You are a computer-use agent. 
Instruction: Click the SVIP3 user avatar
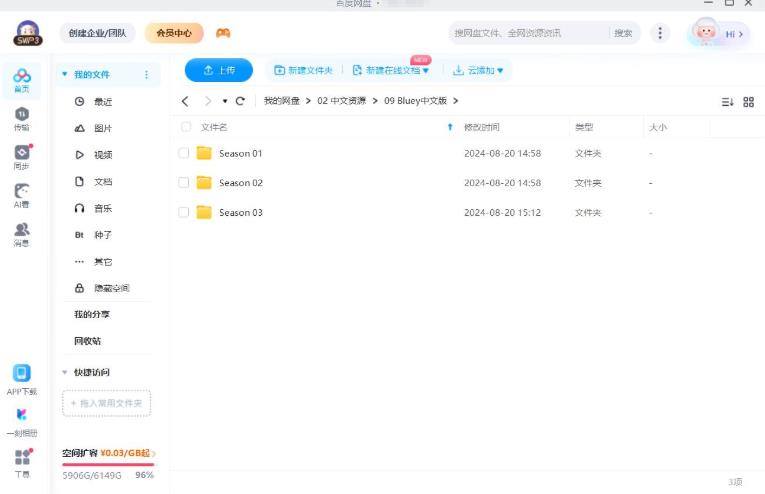[x=28, y=33]
